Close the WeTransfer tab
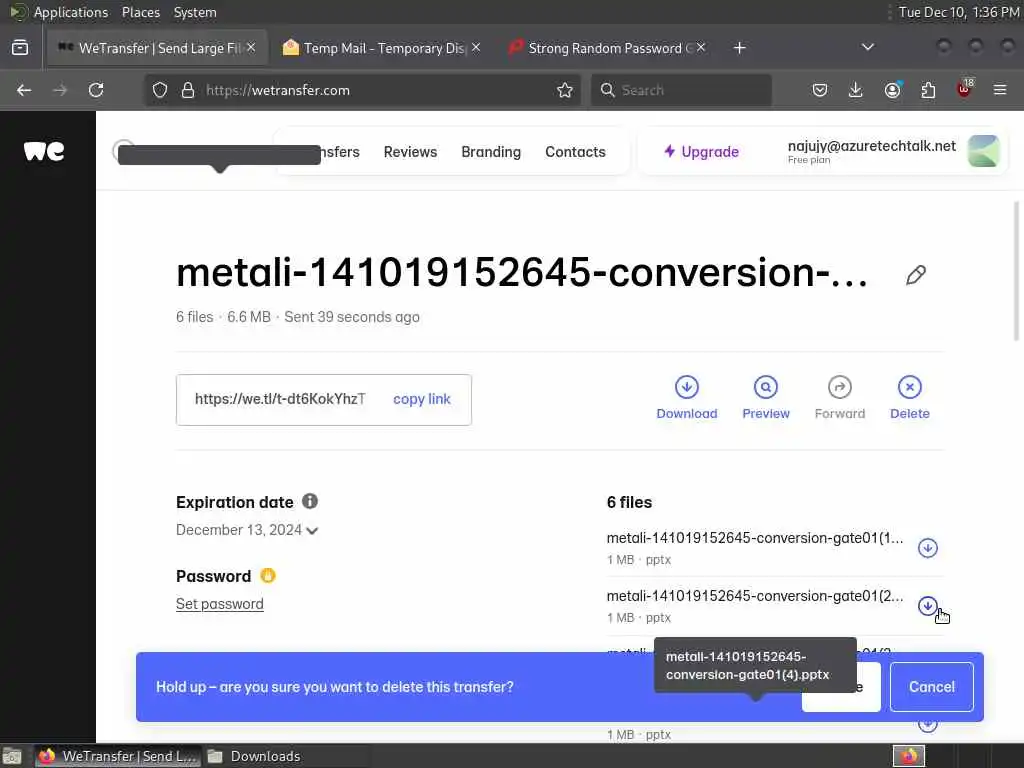The height and width of the screenshot is (768, 1024). pos(251,48)
